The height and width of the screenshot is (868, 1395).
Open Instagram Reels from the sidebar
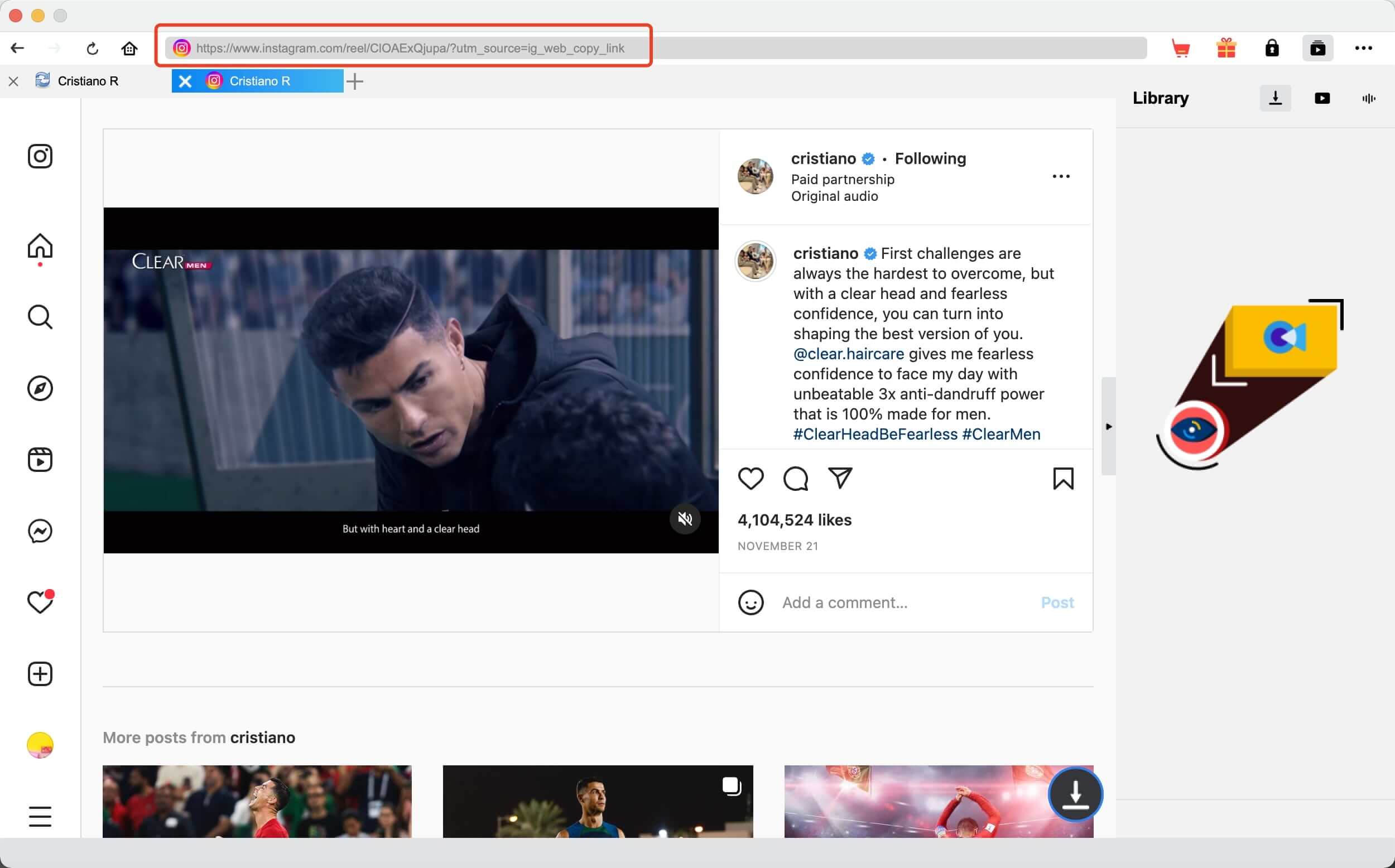(x=40, y=460)
